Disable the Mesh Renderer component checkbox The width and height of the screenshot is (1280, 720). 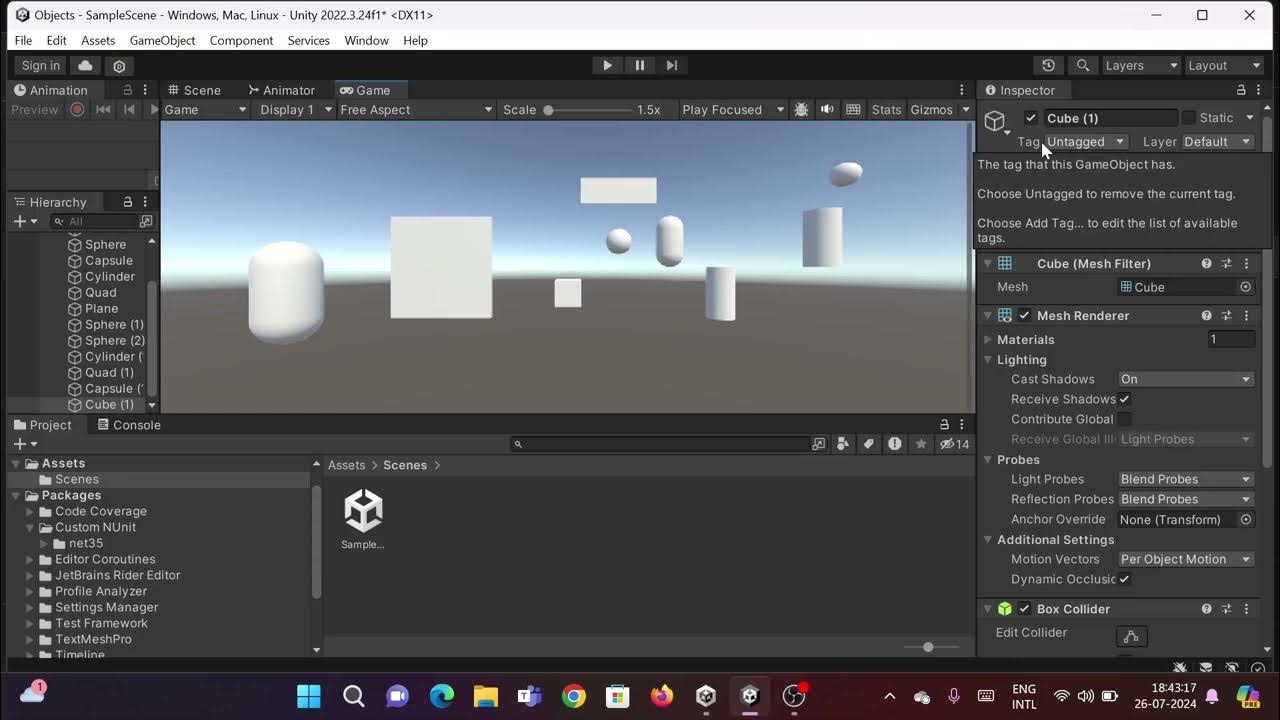(x=1024, y=315)
